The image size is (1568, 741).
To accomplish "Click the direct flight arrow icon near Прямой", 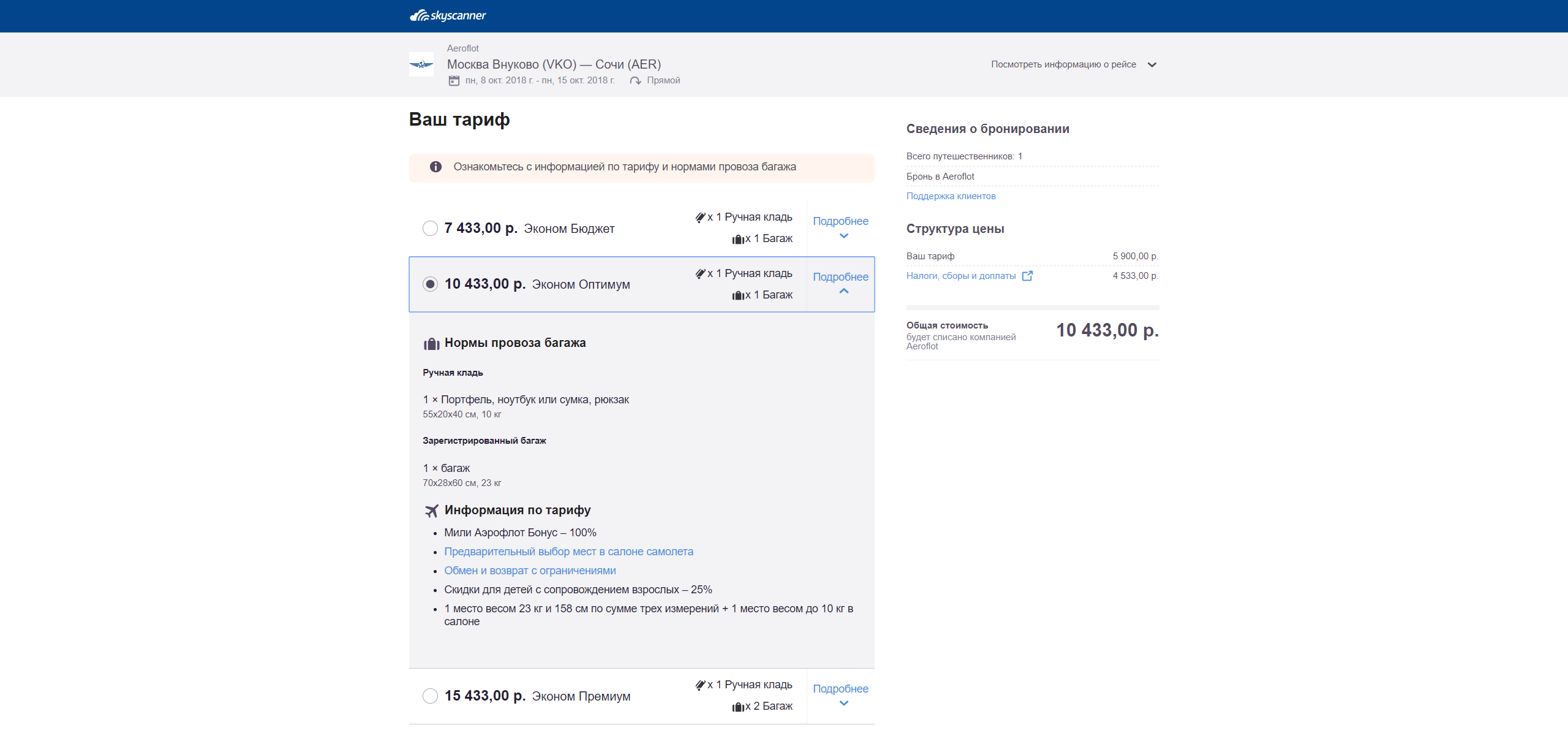I will [x=636, y=80].
